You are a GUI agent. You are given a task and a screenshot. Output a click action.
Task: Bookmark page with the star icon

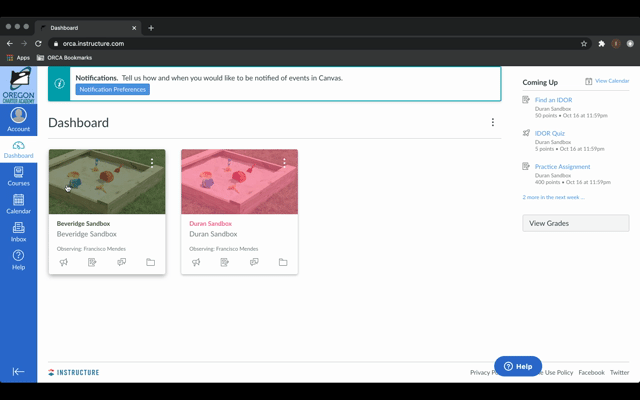(x=584, y=44)
